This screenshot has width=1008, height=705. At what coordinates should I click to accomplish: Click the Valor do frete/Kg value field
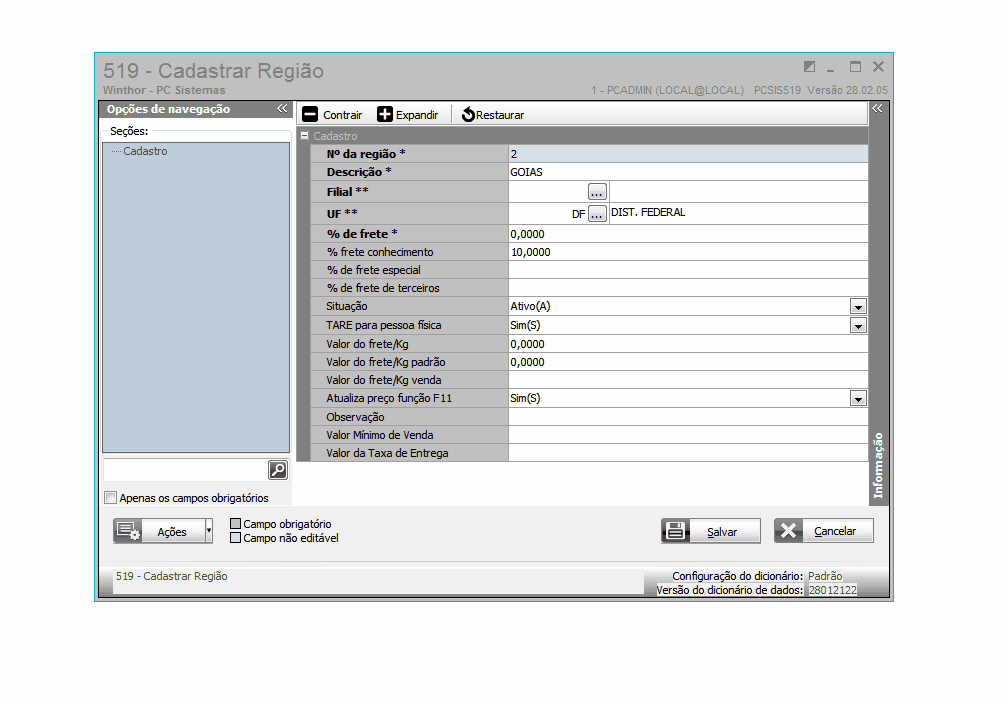click(x=688, y=344)
